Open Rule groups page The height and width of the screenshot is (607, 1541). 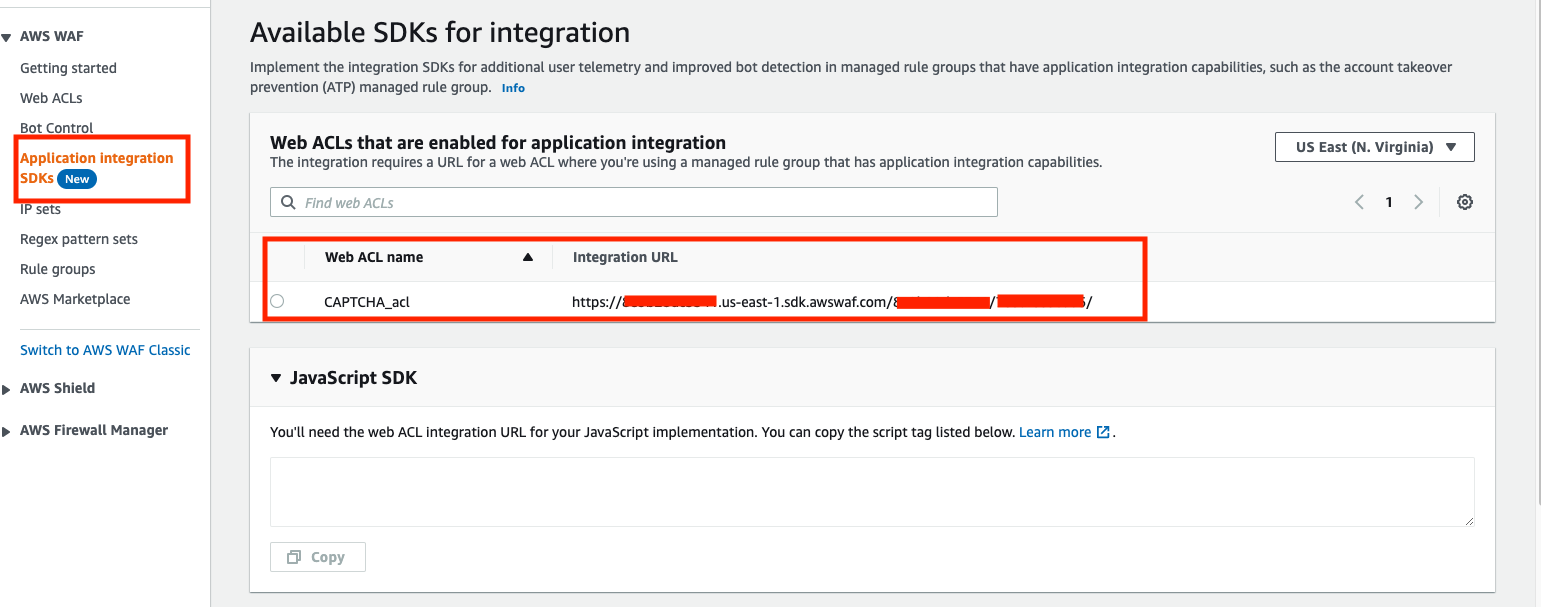pos(58,269)
